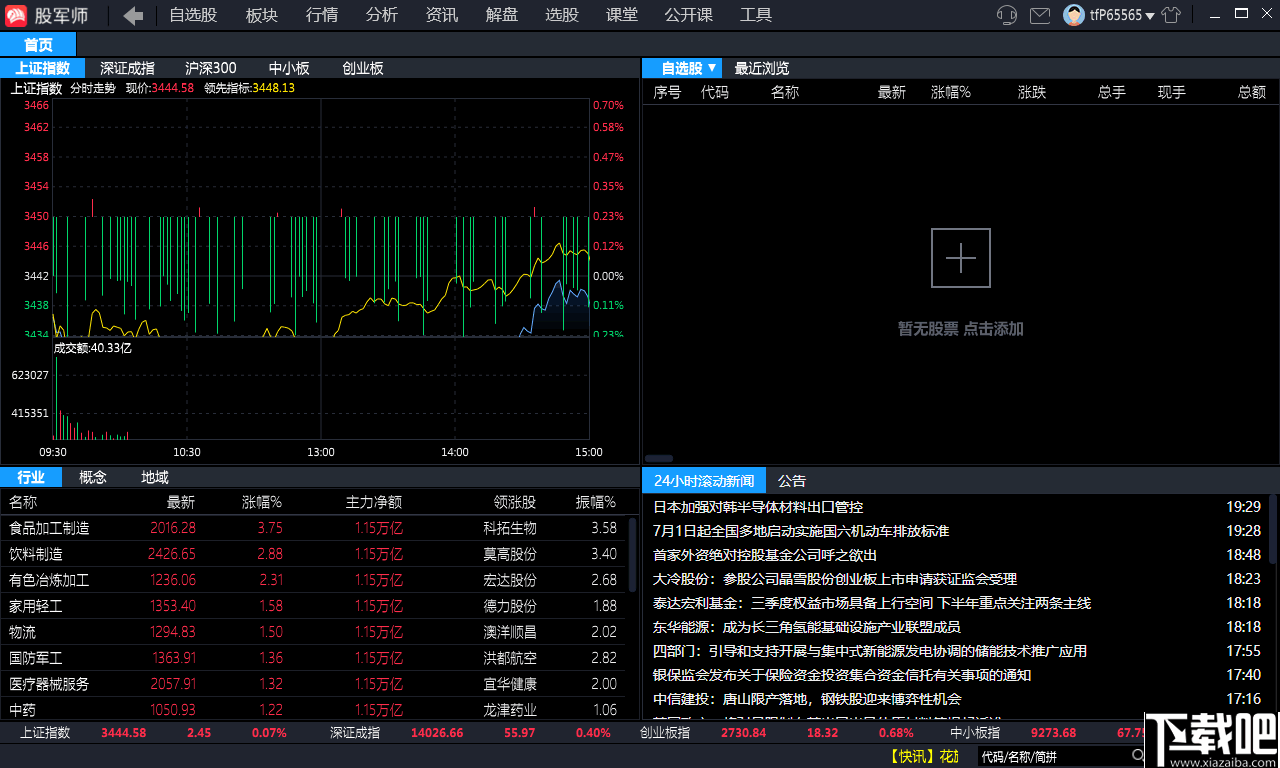Select the 首页 tab
The image size is (1280, 768).
click(x=38, y=45)
